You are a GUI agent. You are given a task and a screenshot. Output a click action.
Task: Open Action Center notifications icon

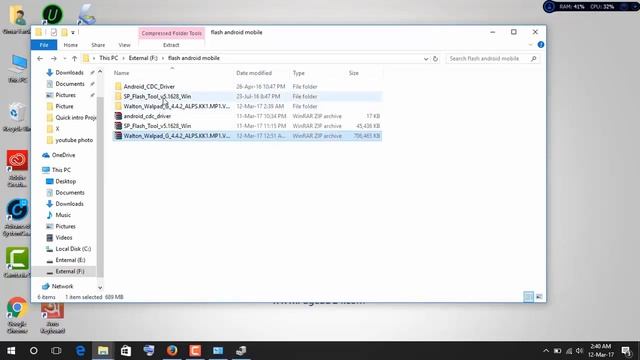(x=627, y=351)
